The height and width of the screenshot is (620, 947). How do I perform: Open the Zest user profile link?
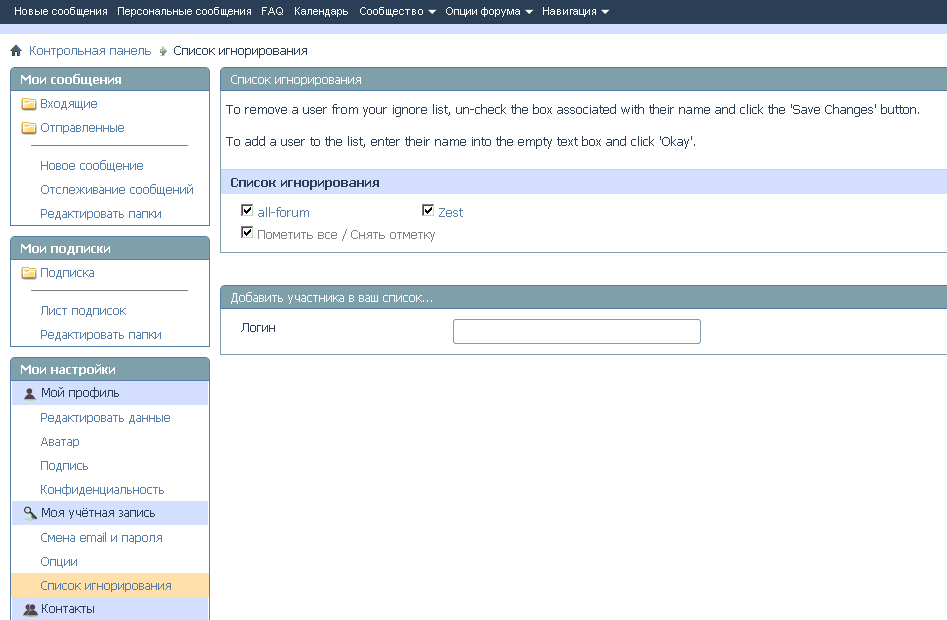click(451, 213)
